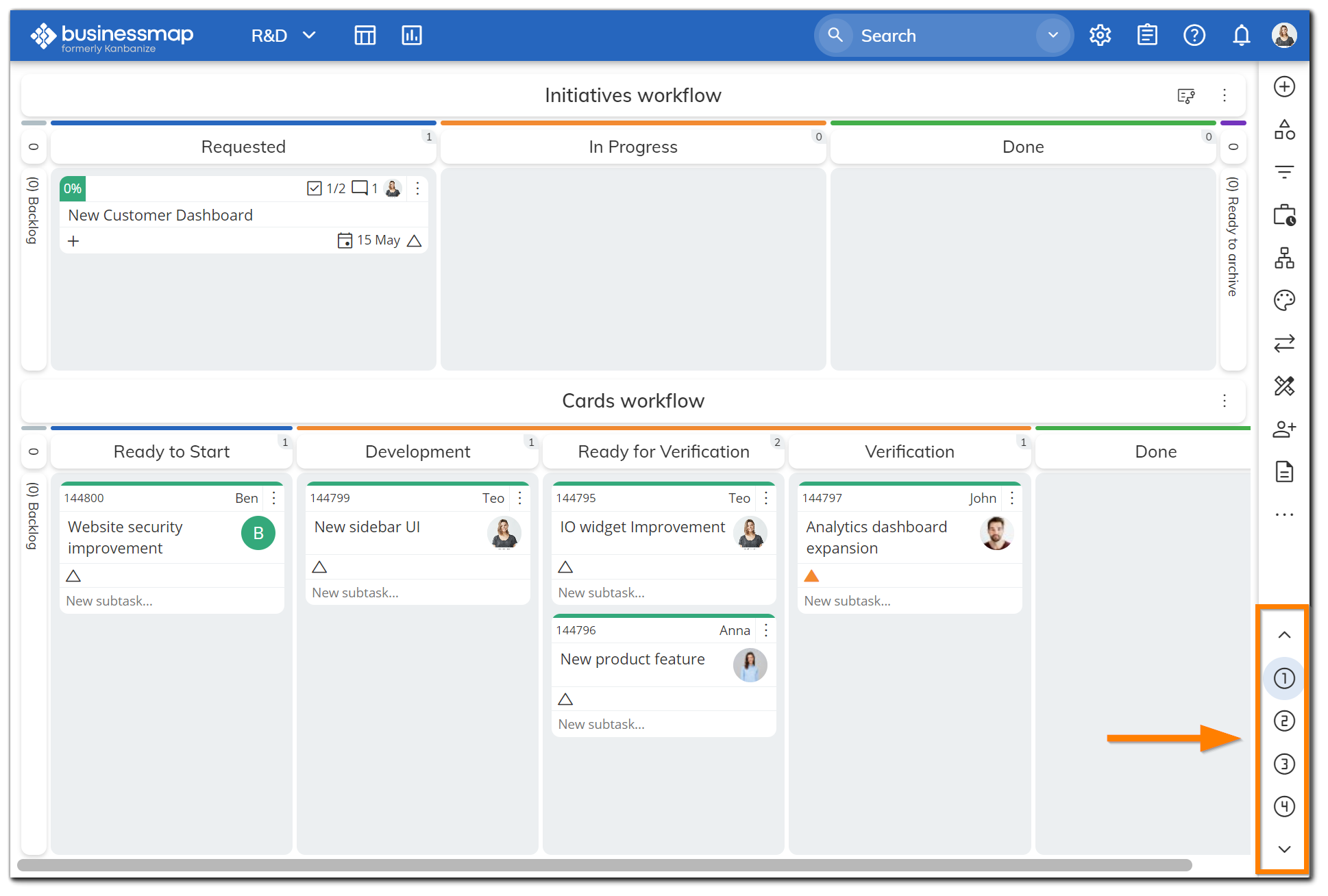The height and width of the screenshot is (896, 1328).
Task: Click green B avatar on Website security card
Action: 258,533
